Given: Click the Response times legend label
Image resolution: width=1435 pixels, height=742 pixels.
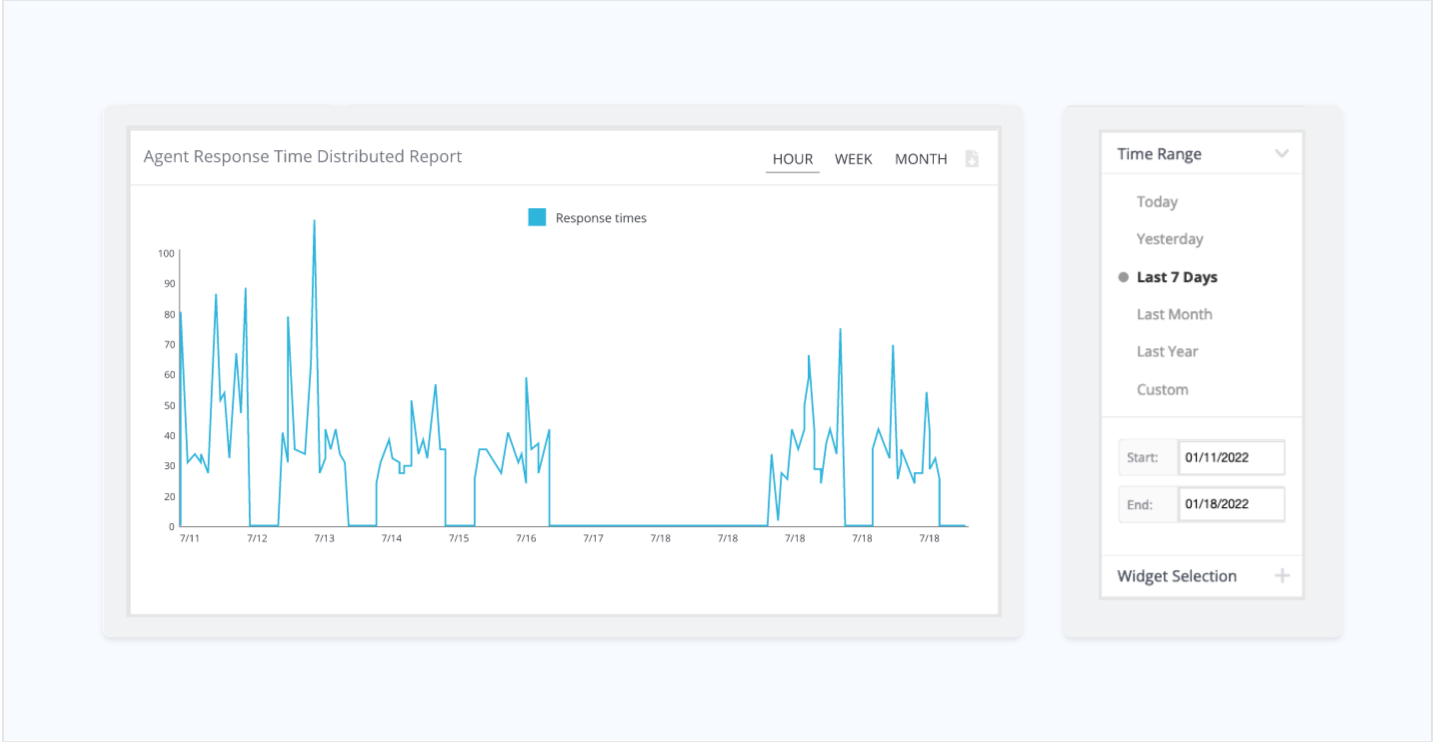Looking at the screenshot, I should 600,217.
